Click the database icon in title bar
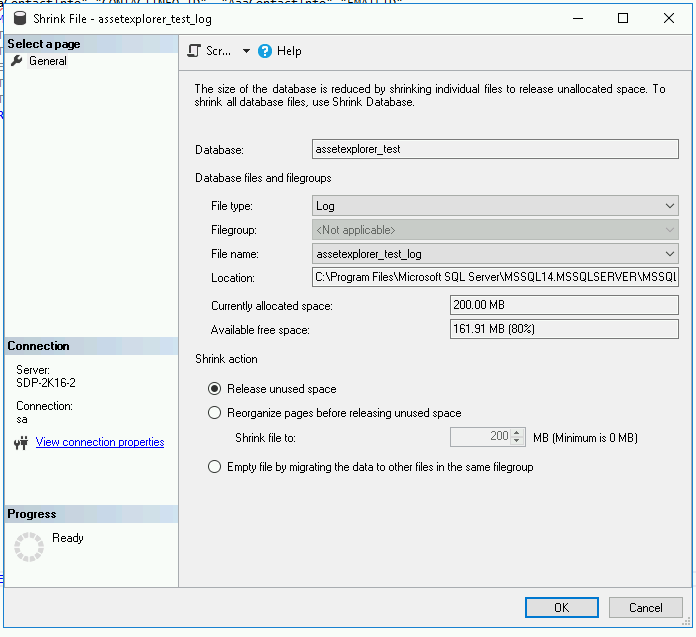Image resolution: width=696 pixels, height=637 pixels. click(x=20, y=18)
